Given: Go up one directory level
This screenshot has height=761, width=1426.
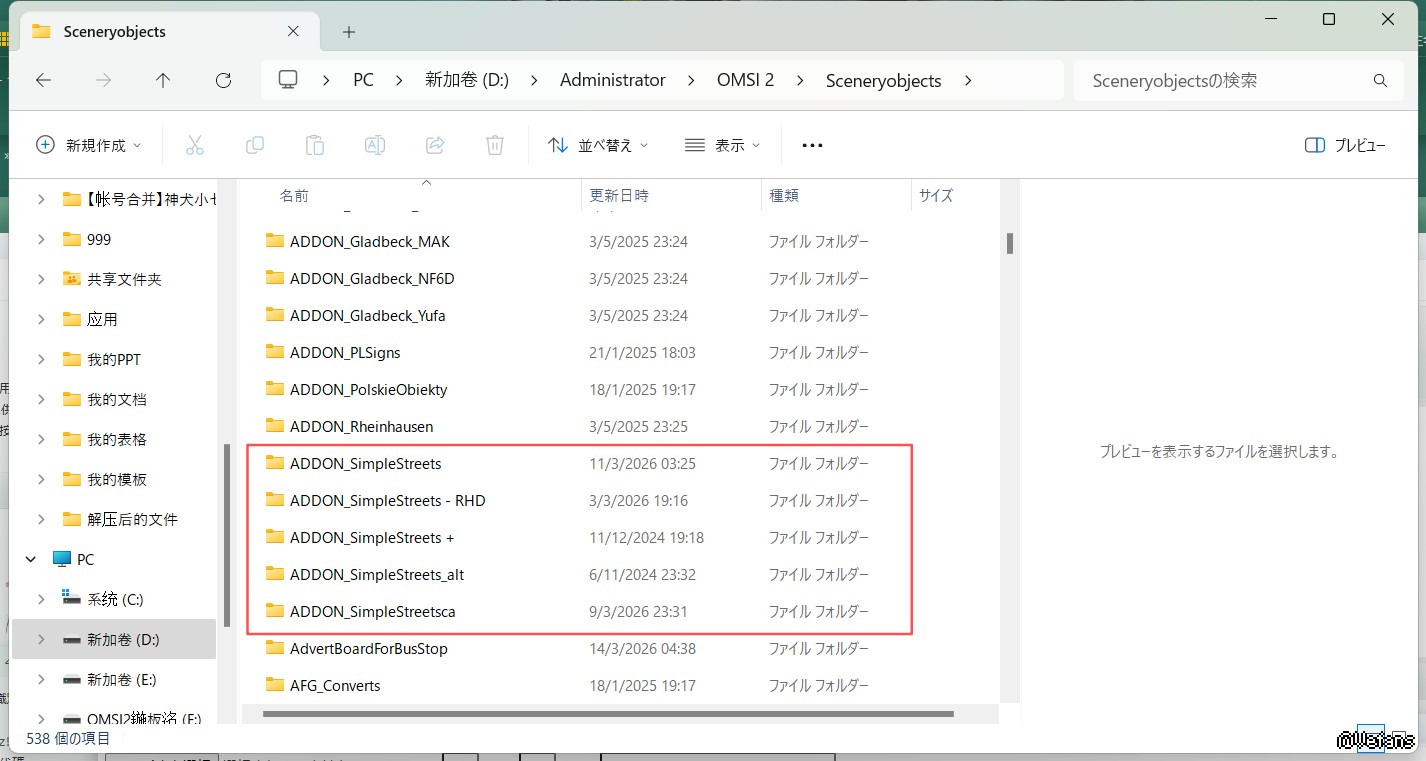Looking at the screenshot, I should 163,80.
